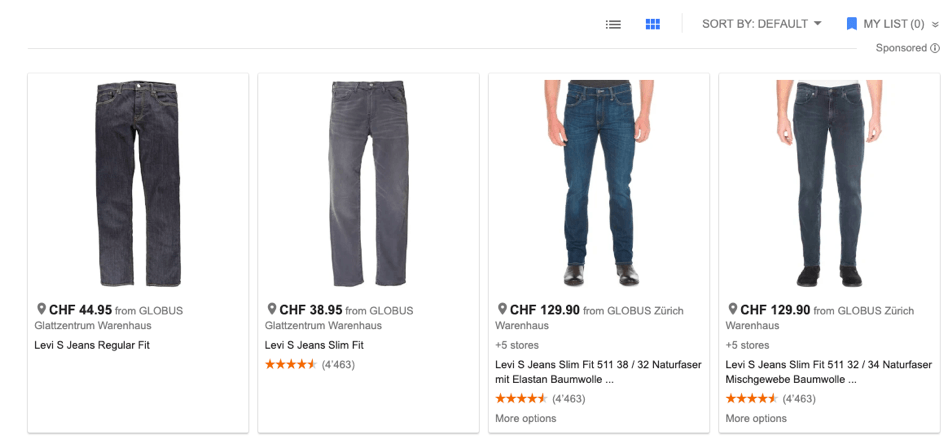This screenshot has height=440, width=944.
Task: Open Levi S Jeans Slim Fit link
Action: (x=314, y=345)
